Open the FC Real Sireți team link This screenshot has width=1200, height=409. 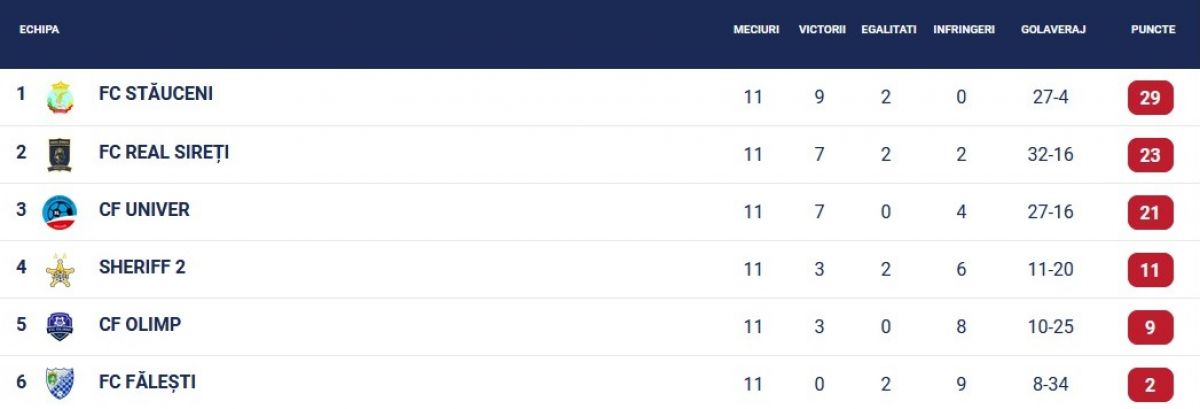(164, 152)
